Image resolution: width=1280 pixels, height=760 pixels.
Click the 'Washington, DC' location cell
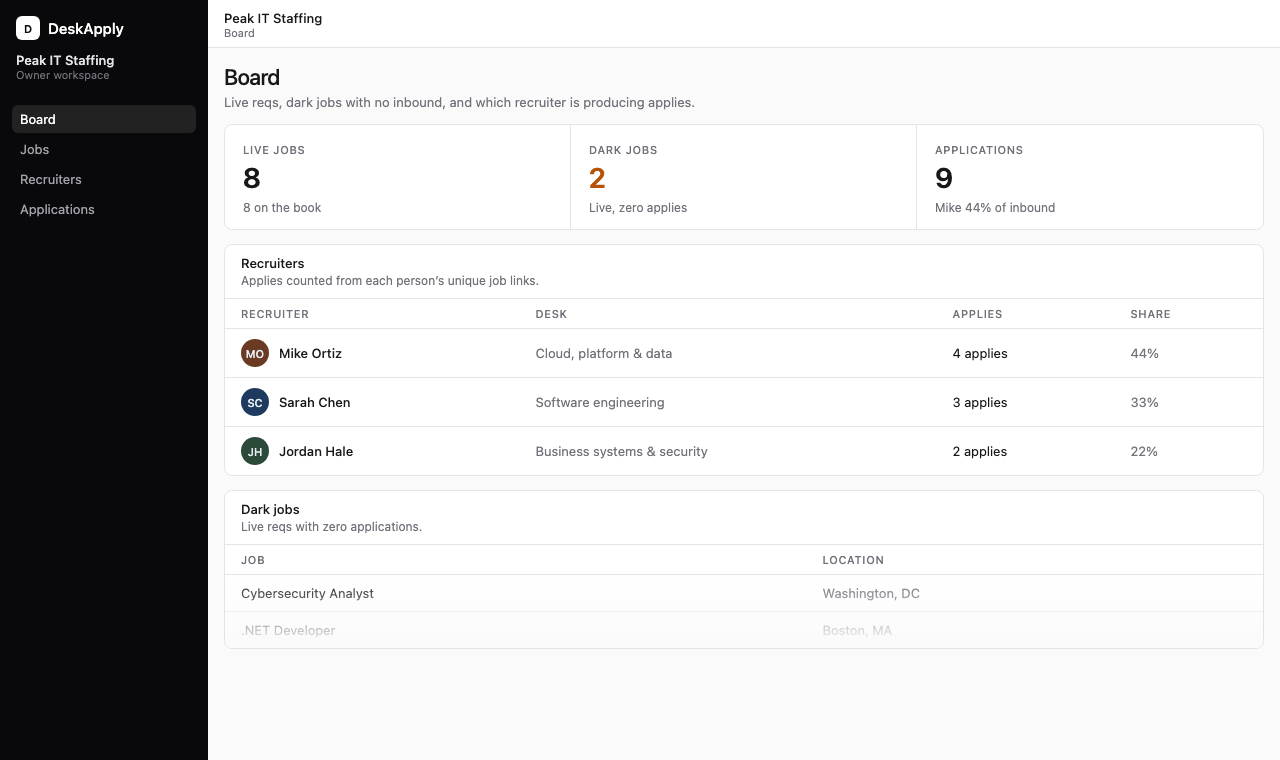(871, 593)
